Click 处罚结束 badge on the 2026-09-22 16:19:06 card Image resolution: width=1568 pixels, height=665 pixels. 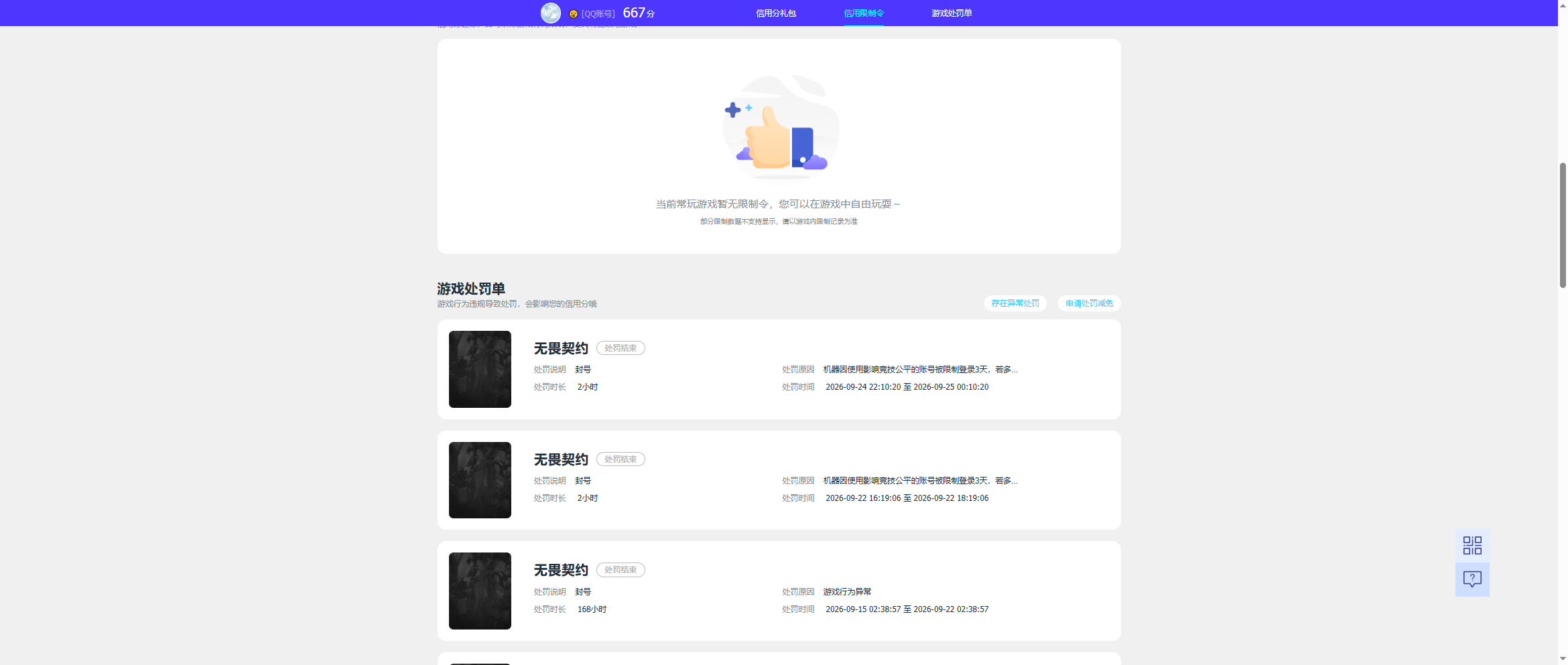(x=620, y=459)
